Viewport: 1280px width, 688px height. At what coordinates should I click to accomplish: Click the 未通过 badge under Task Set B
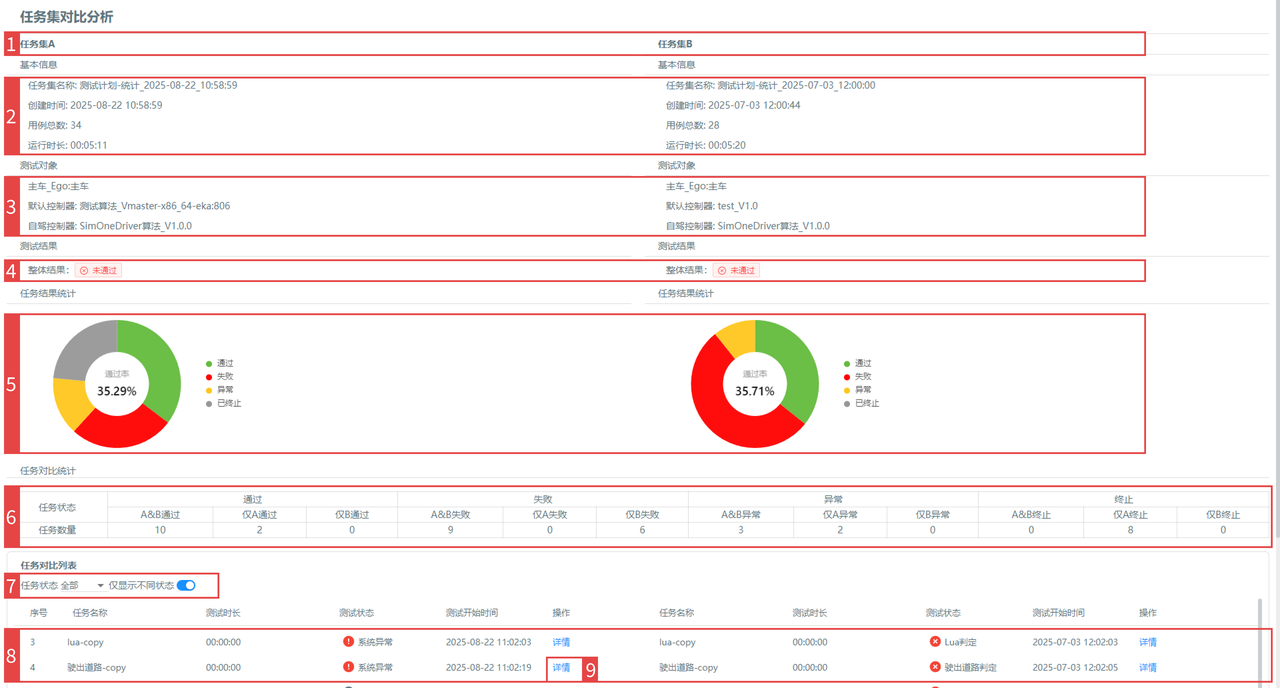point(735,271)
